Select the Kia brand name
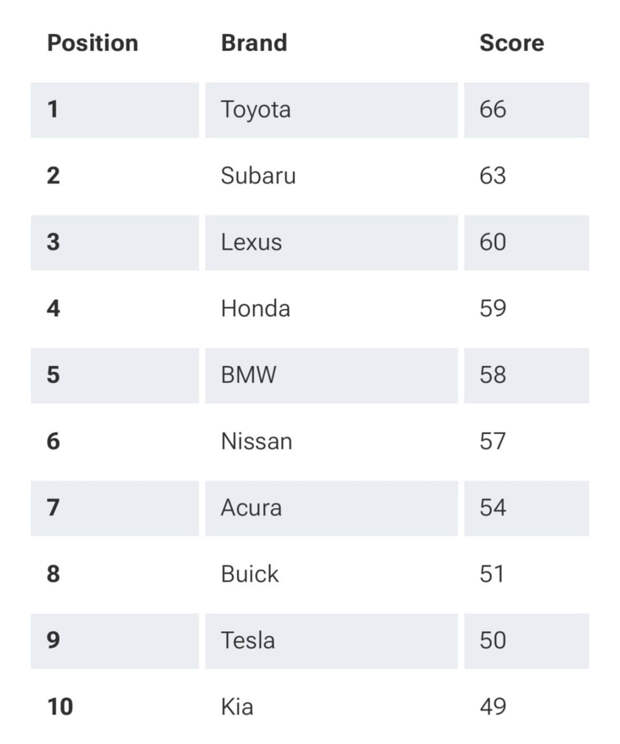The image size is (620, 744). click(x=237, y=707)
